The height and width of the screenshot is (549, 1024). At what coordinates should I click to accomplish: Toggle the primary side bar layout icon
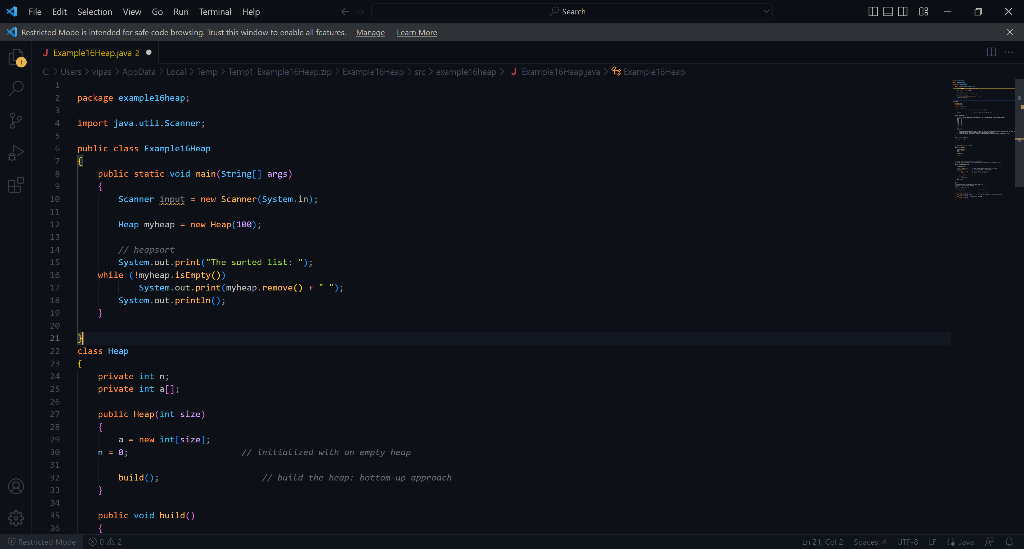click(x=873, y=12)
